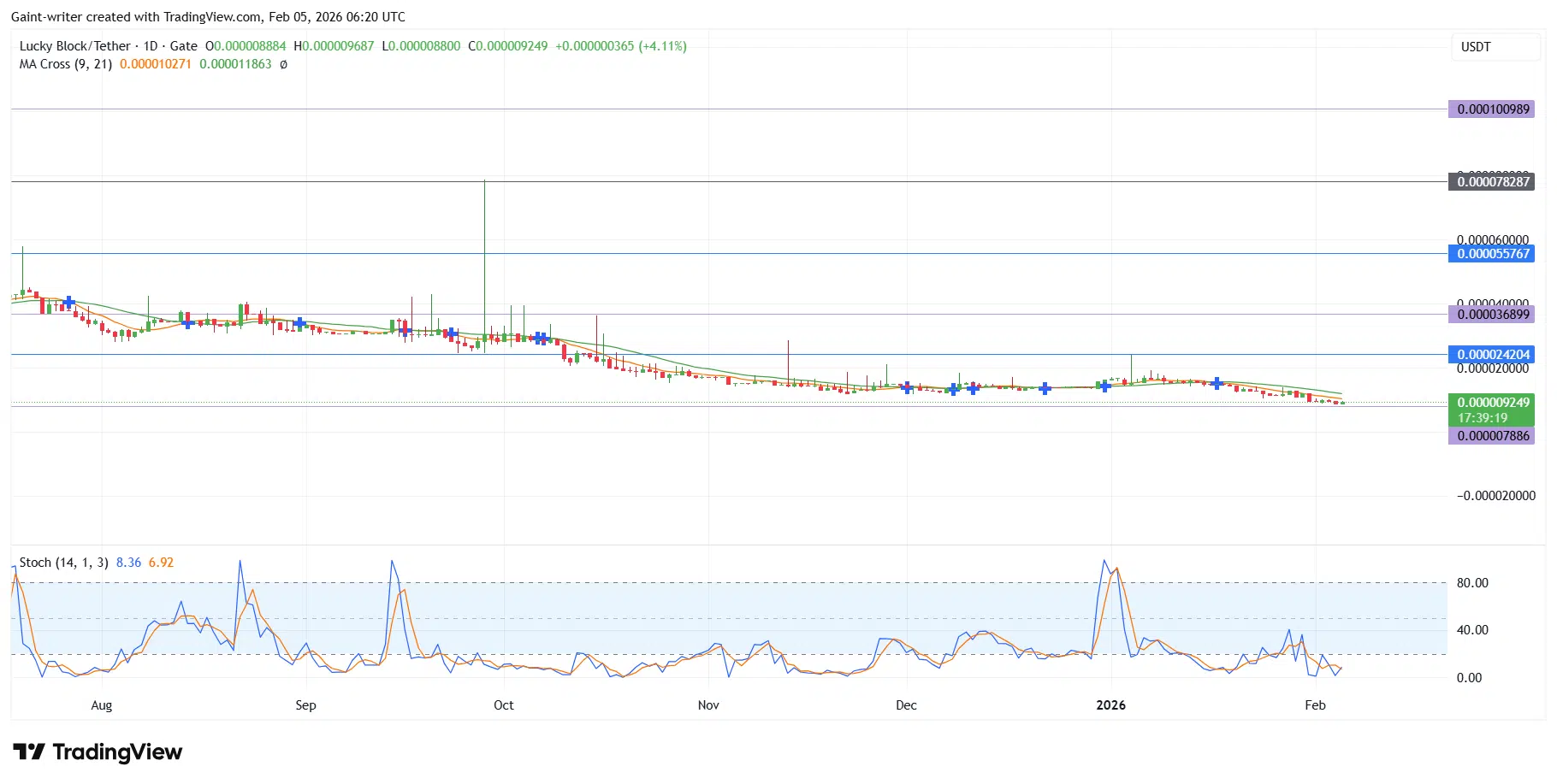1557x784 pixels.
Task: Click the 80.00 level on the Stoch scale
Action: [x=1472, y=583]
